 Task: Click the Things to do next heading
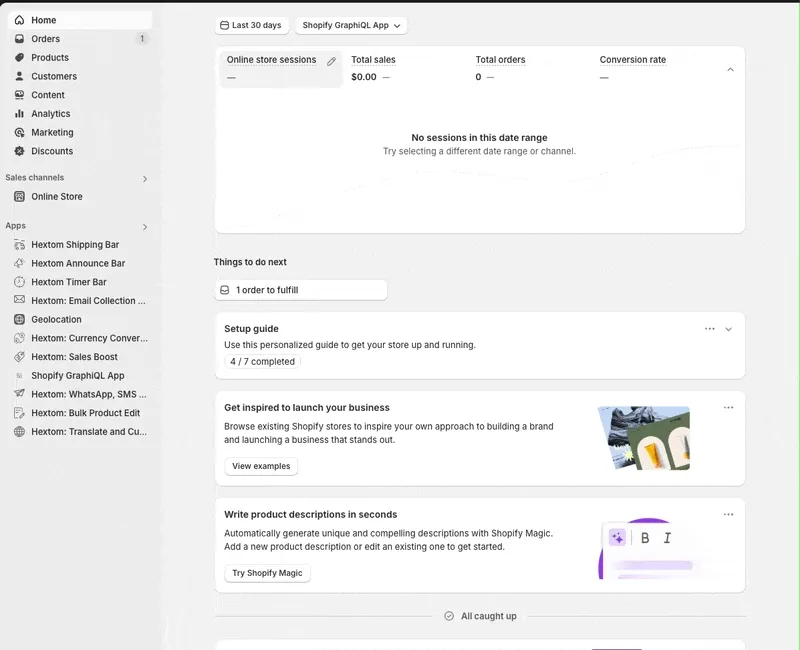tap(250, 262)
